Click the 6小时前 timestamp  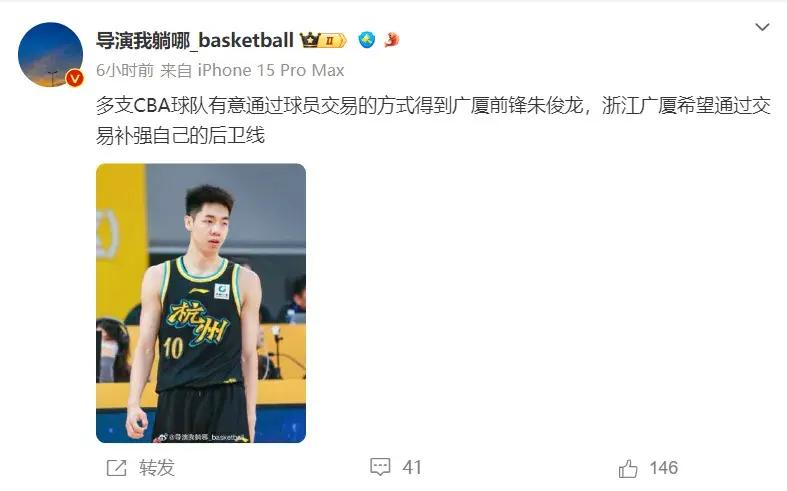click(x=125, y=70)
